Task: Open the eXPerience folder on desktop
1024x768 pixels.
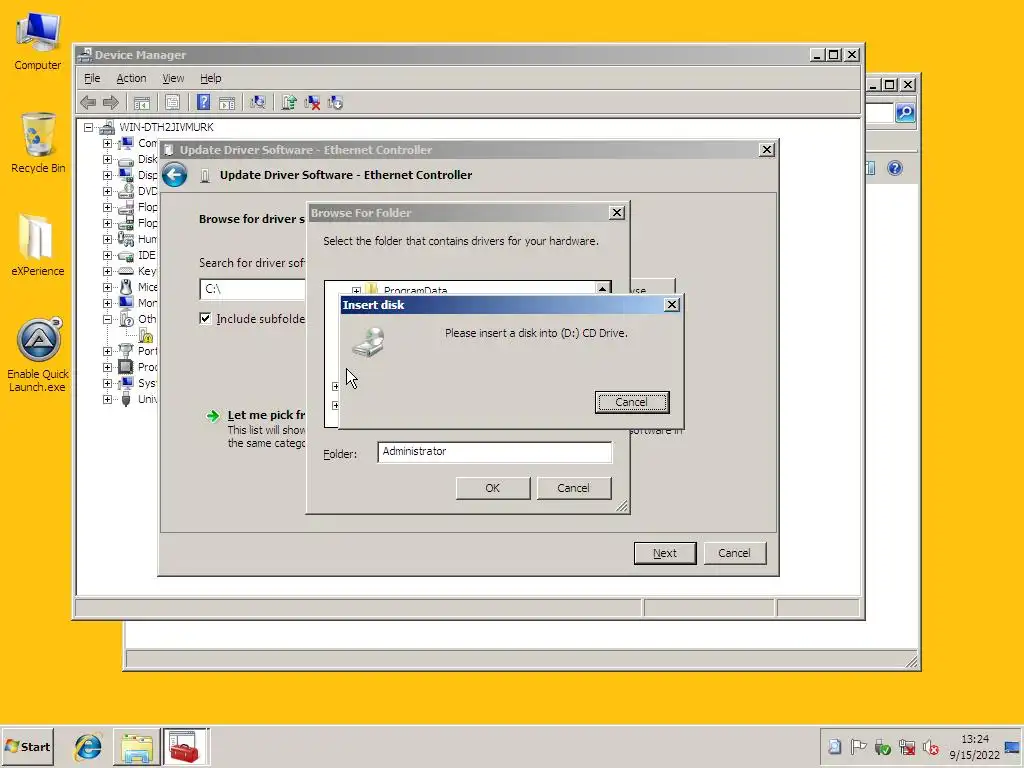Action: pyautogui.click(x=37, y=246)
